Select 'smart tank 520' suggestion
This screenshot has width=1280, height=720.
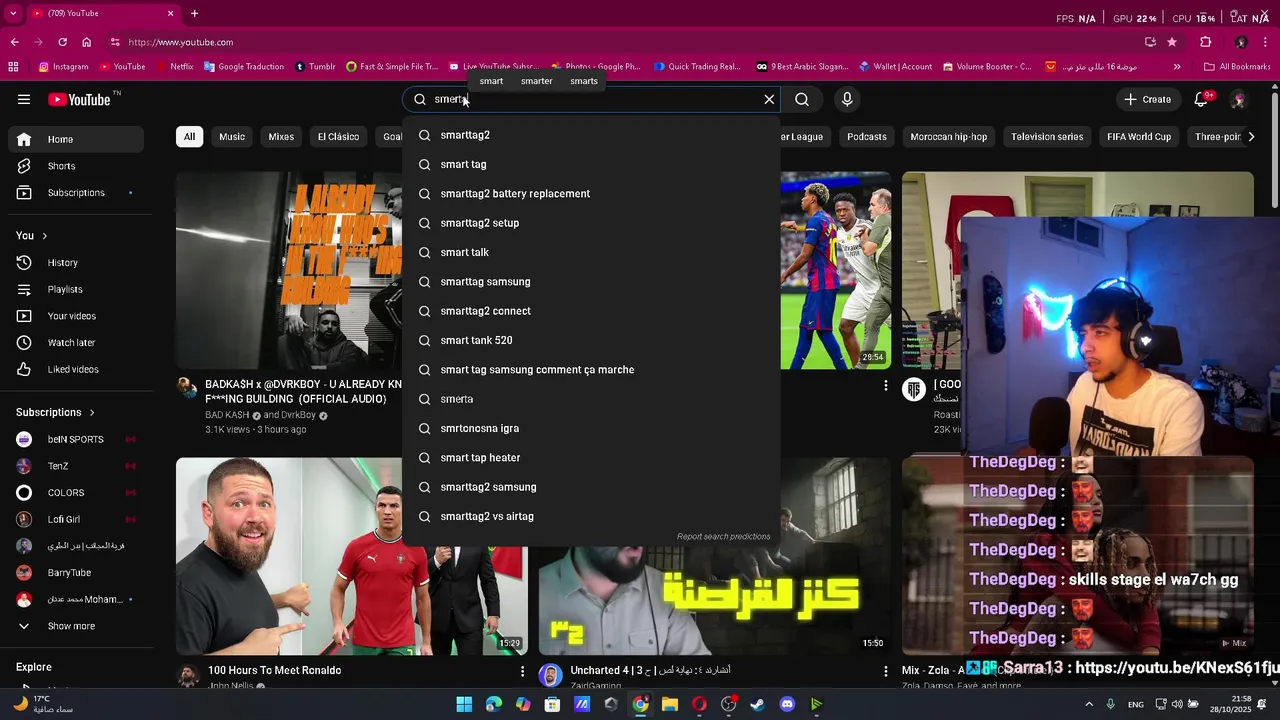[x=591, y=340]
